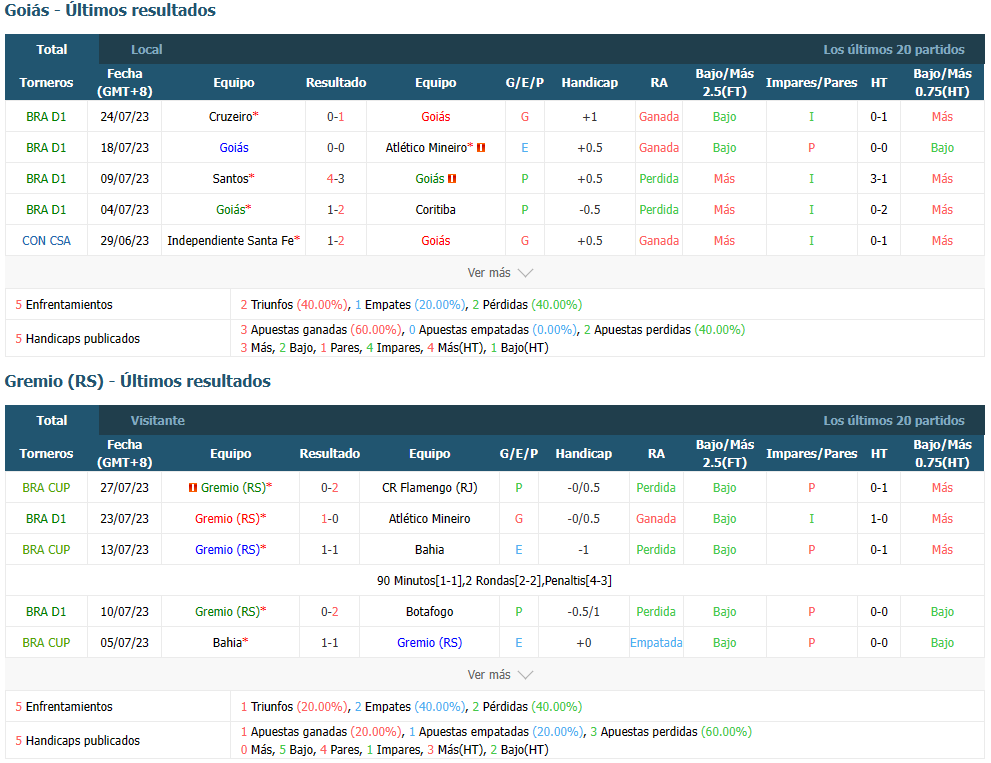Image resolution: width=991 pixels, height=763 pixels.
Task: Click handicap -0.5/1 in Botafogo row
Action: (583, 612)
